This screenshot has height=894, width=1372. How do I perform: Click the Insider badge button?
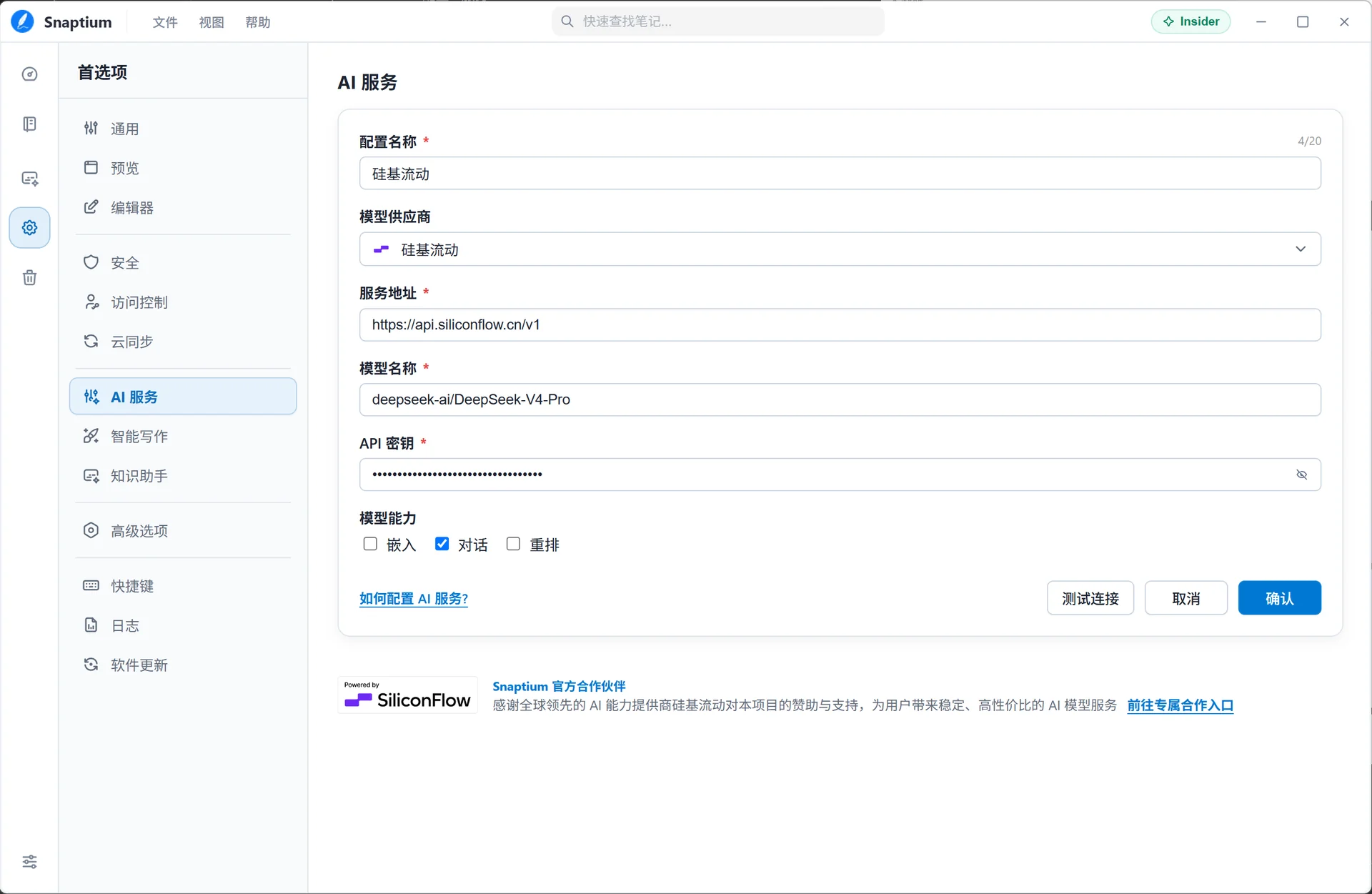[1191, 21]
